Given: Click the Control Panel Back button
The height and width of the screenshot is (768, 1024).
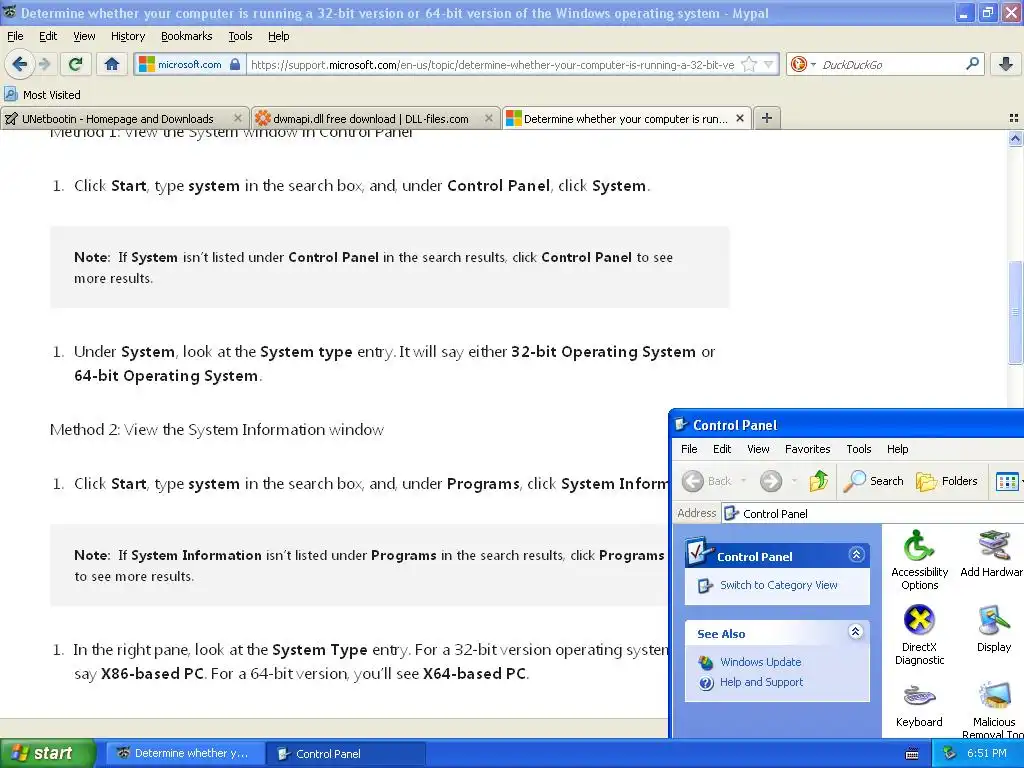Looking at the screenshot, I should 707,481.
